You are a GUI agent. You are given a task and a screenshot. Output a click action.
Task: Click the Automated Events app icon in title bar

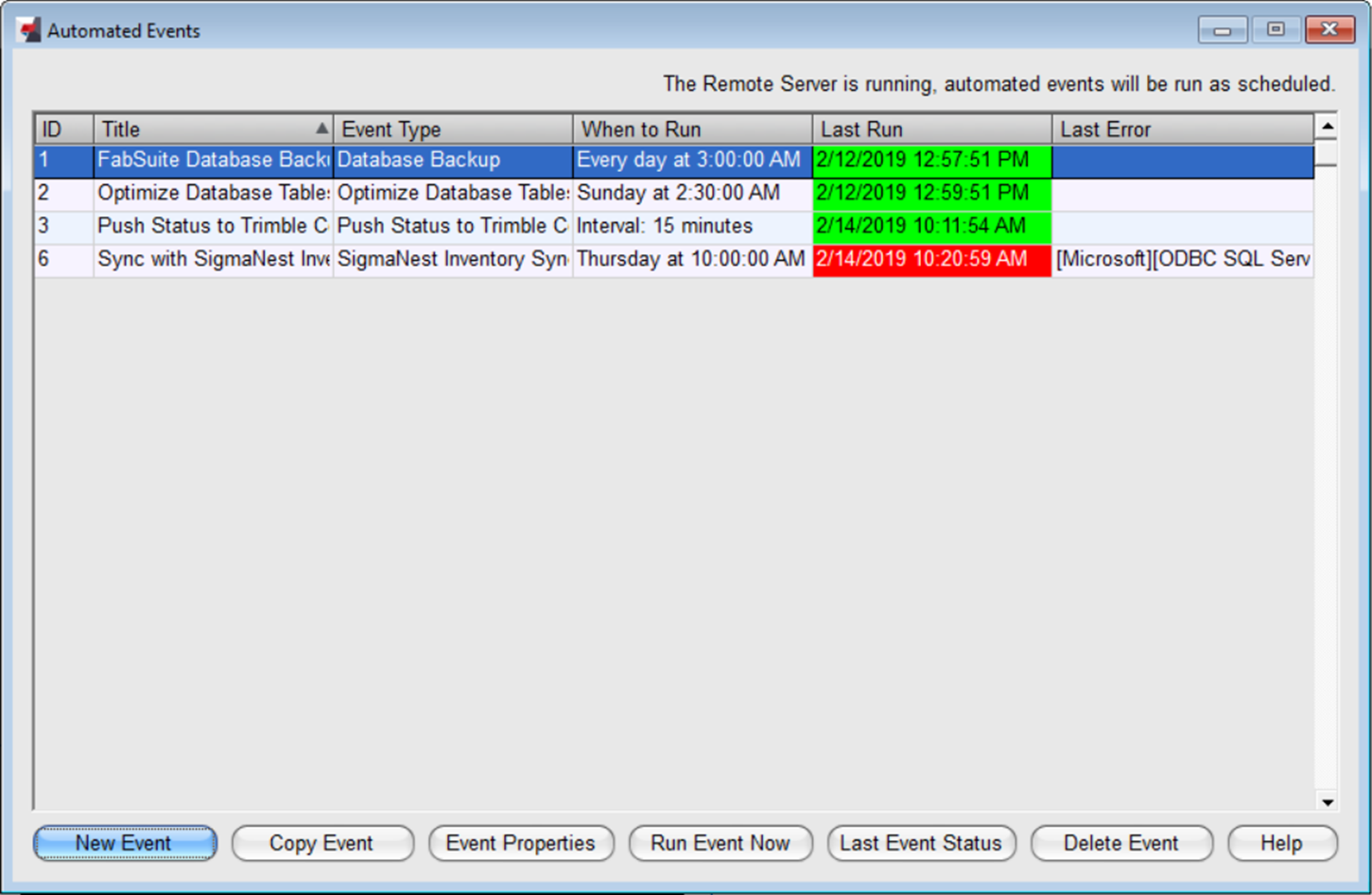point(29,30)
